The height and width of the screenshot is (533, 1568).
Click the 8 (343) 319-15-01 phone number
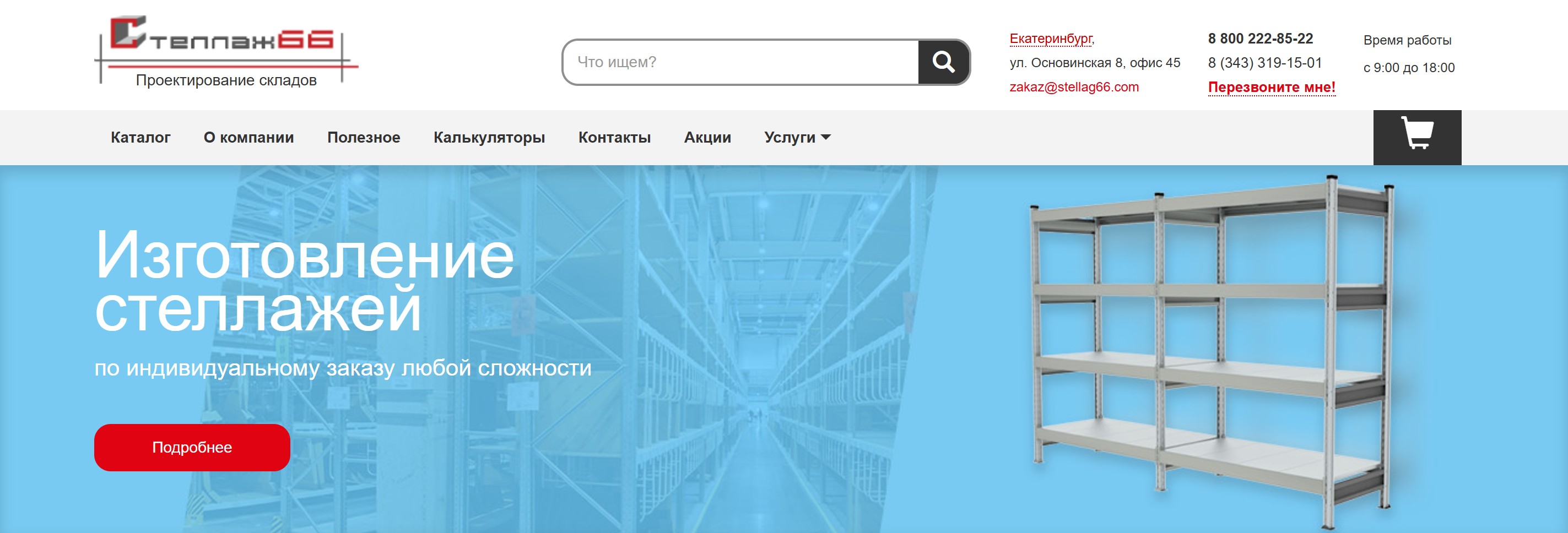(1265, 63)
